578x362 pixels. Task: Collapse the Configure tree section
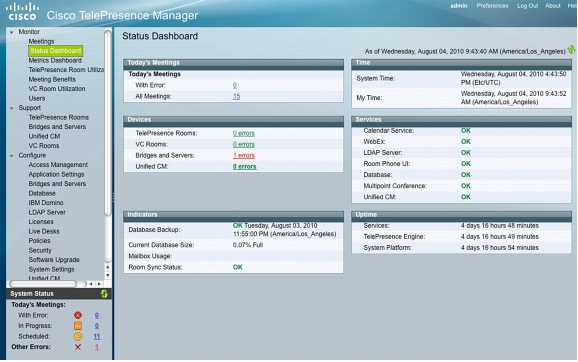[x=12, y=156]
